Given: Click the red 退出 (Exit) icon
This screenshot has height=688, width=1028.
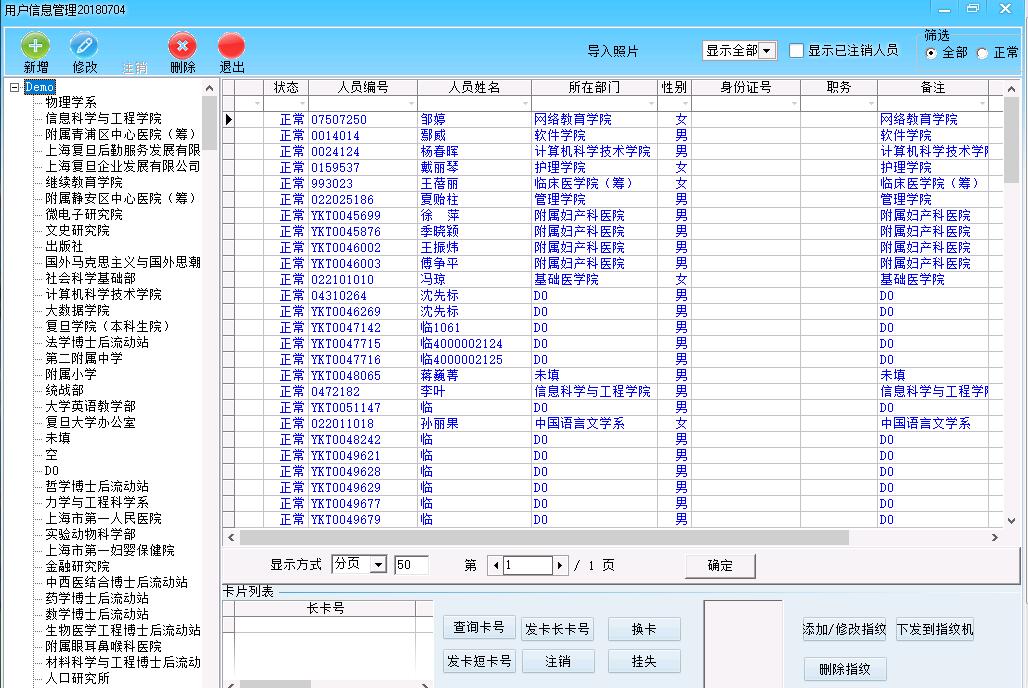Looking at the screenshot, I should click(231, 46).
